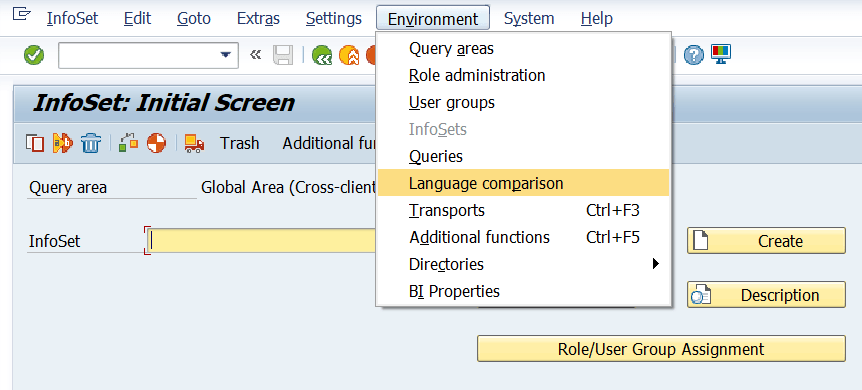Viewport: 862px width, 390px height.
Task: Click the Copy InfoSet icon
Action: [x=35, y=144]
